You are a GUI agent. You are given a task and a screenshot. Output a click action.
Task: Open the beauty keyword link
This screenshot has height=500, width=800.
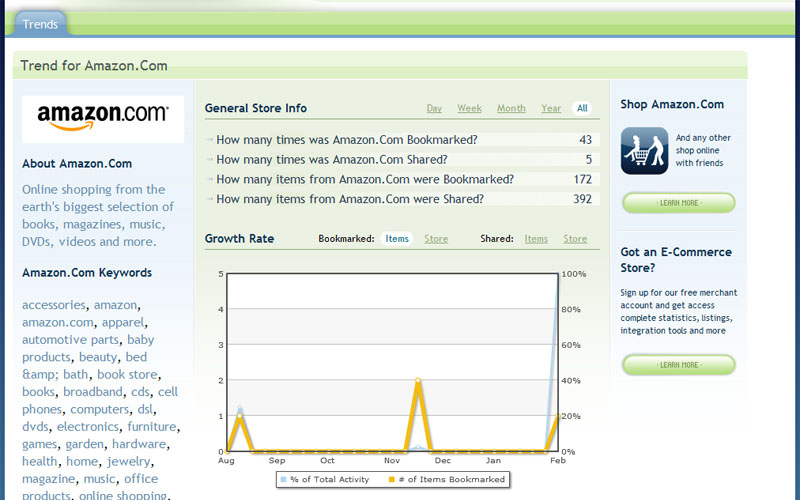98,357
